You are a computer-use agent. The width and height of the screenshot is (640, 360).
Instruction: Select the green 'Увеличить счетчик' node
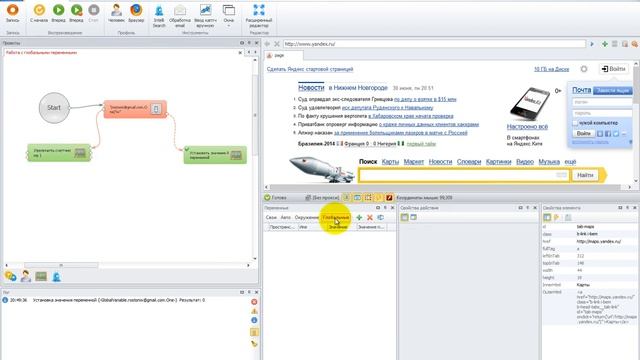[59, 153]
